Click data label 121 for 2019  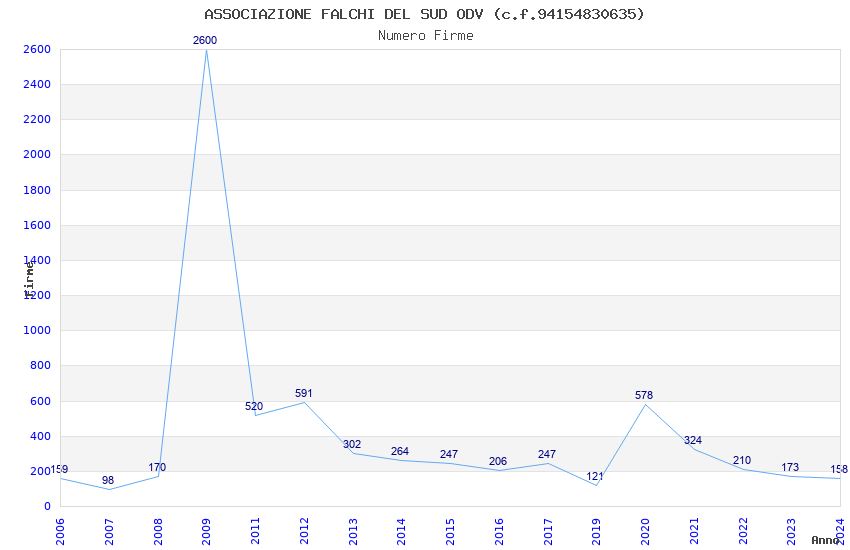(x=595, y=476)
